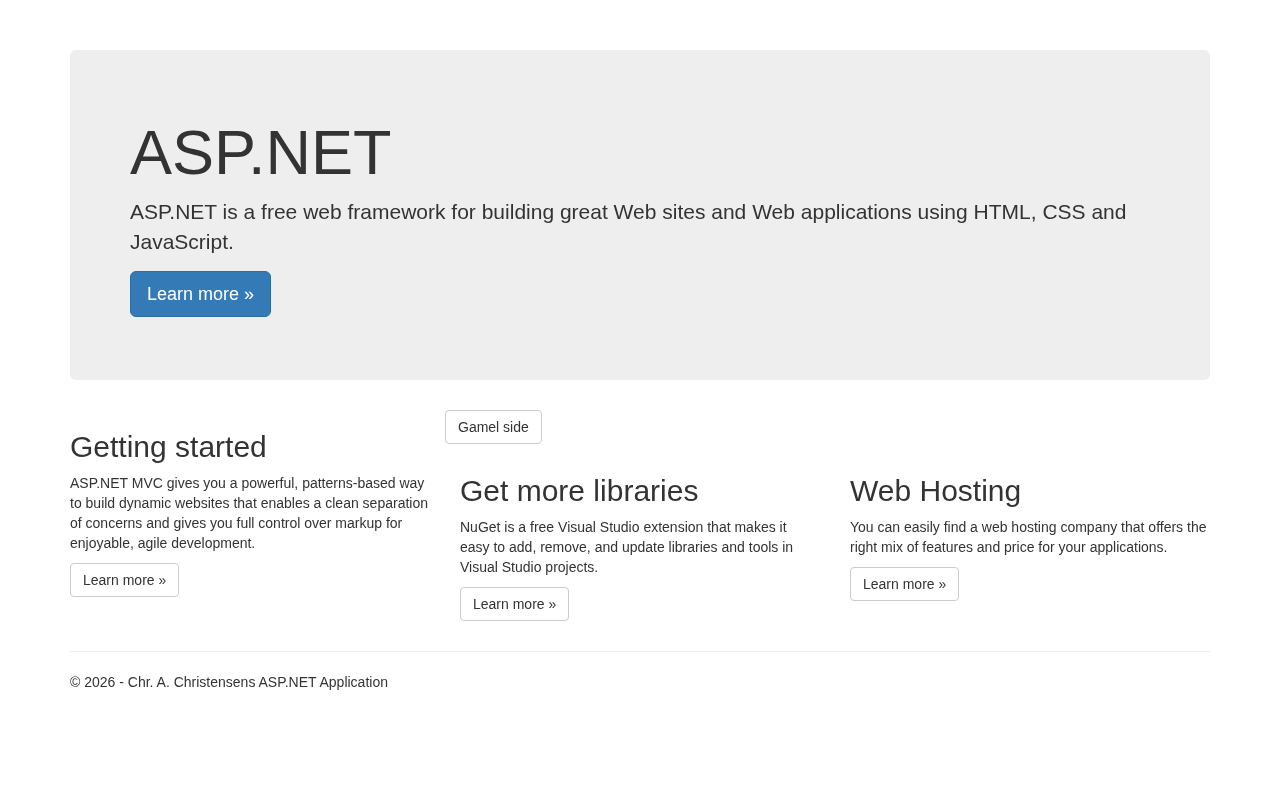1280x800 pixels.
Task: Click the web hosting company description paragraph
Action: tap(1028, 537)
